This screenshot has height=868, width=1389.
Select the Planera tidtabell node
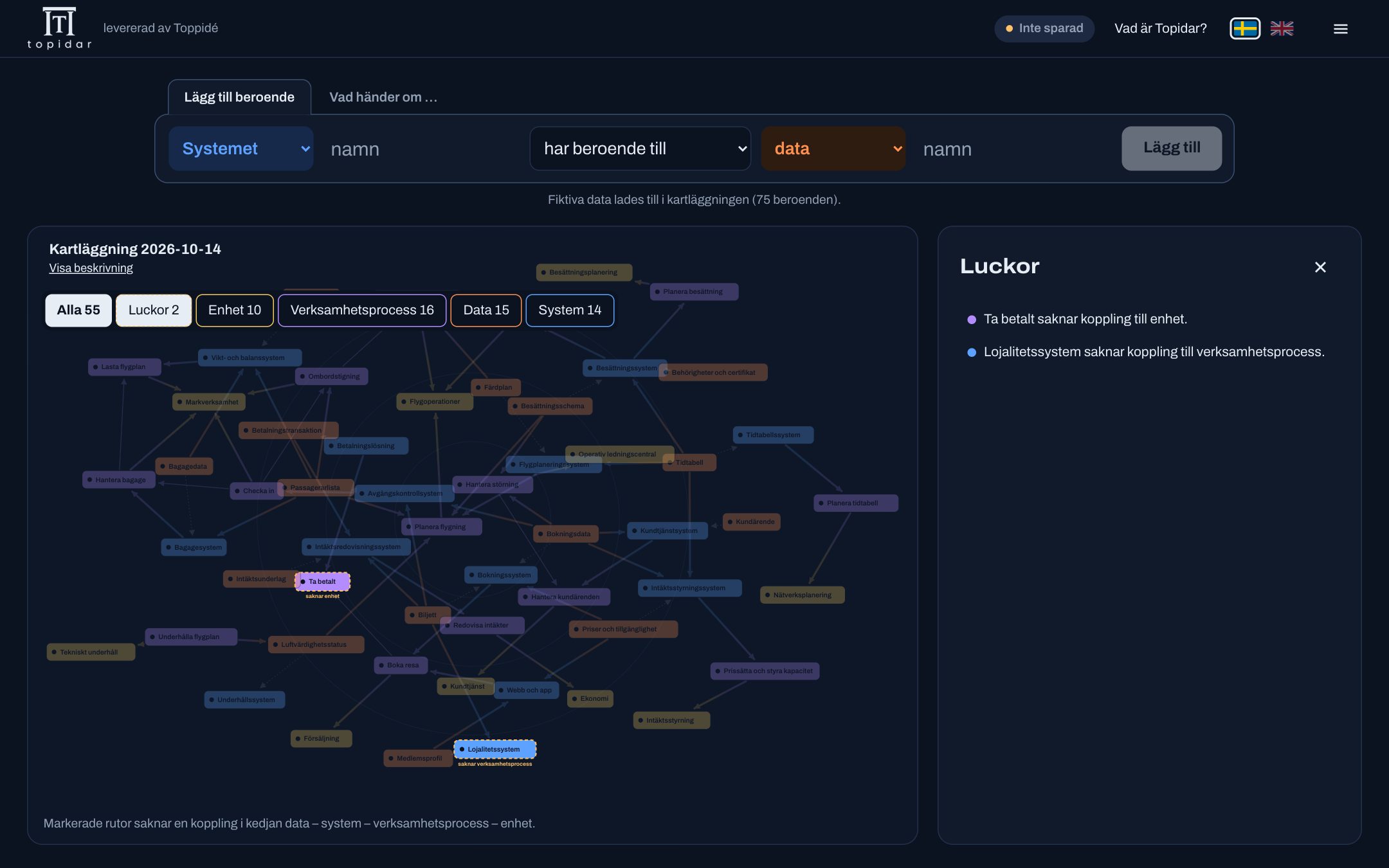pos(855,503)
